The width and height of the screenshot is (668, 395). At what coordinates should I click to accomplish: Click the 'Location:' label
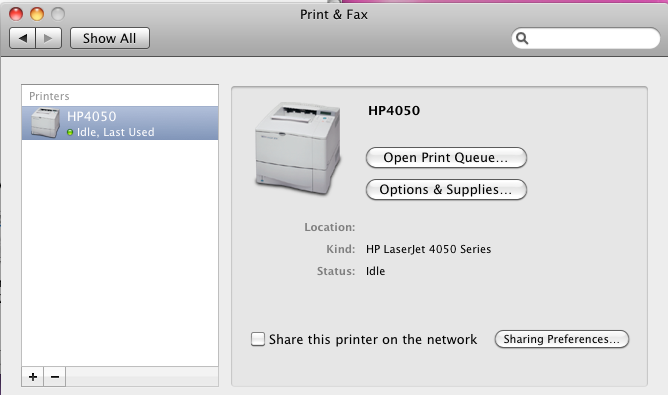pyautogui.click(x=330, y=228)
